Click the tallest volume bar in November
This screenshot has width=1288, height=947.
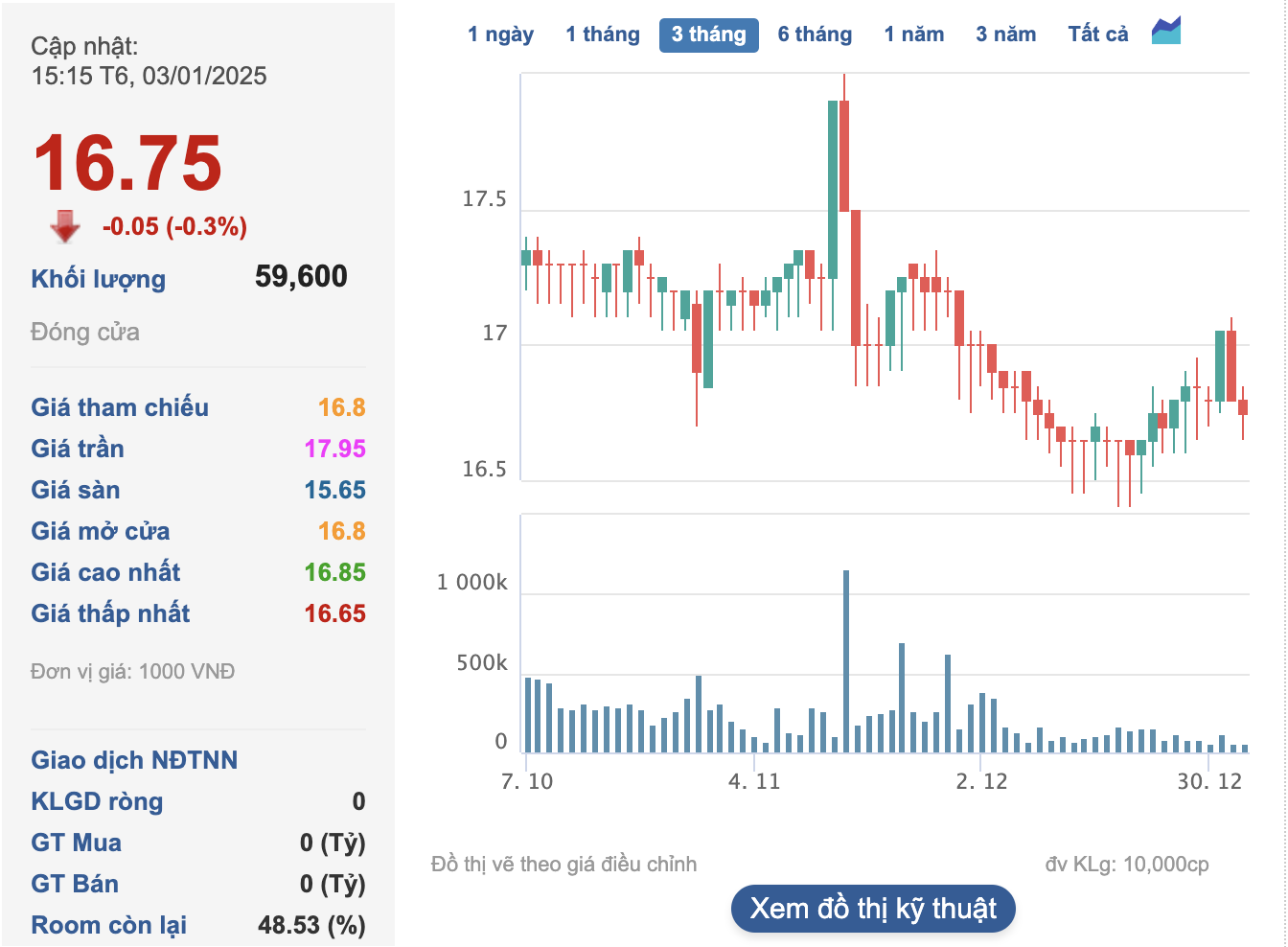pyautogui.click(x=846, y=661)
